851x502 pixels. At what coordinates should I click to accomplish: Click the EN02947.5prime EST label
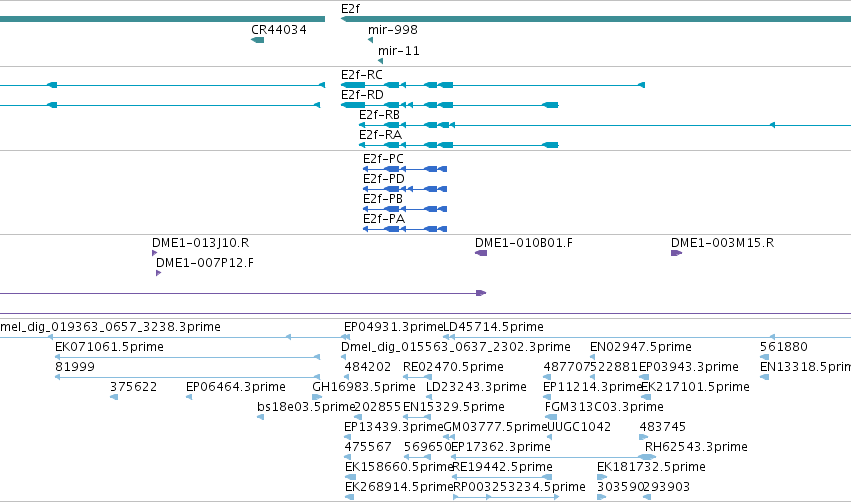click(641, 347)
